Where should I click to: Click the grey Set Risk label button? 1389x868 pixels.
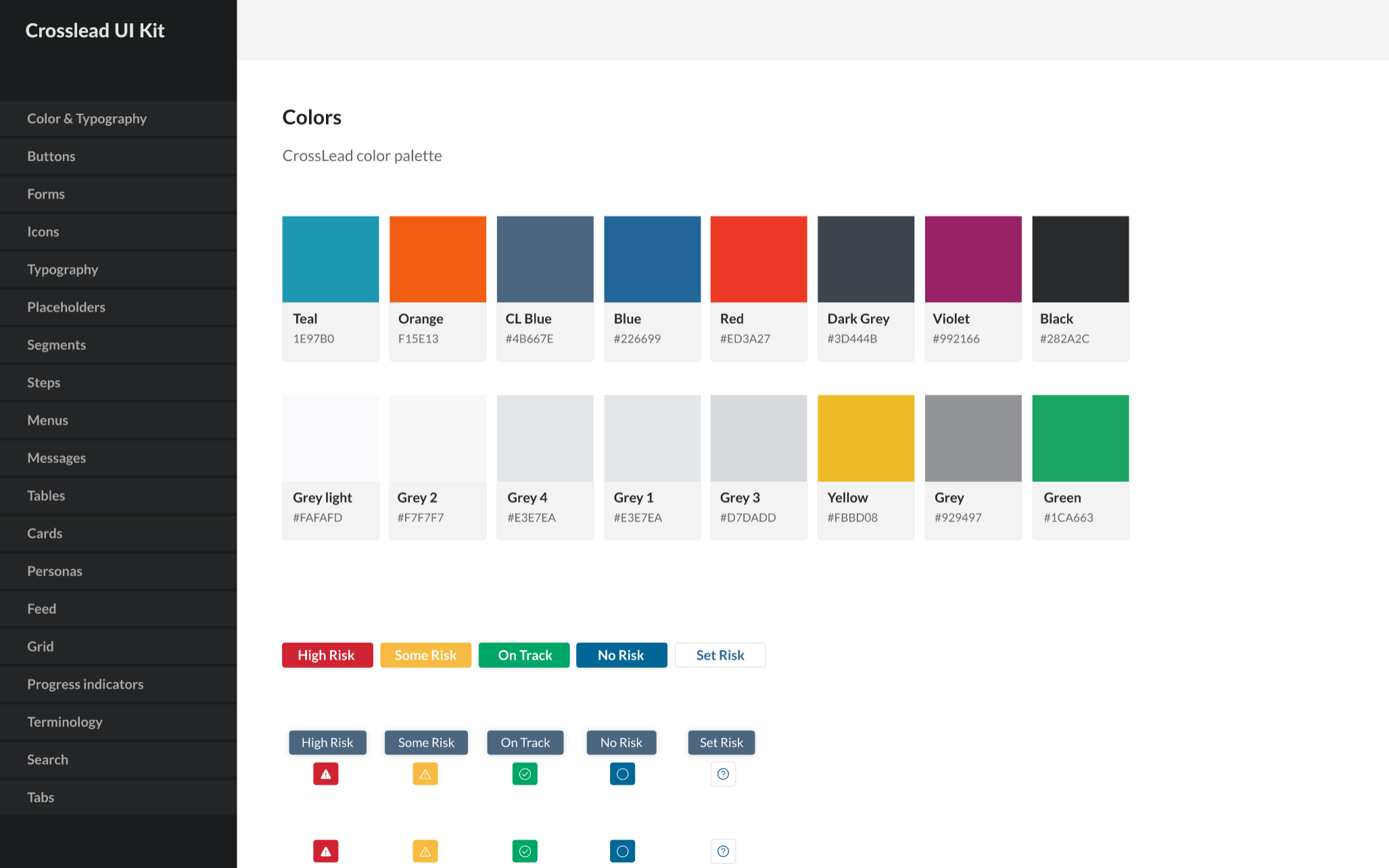(722, 742)
